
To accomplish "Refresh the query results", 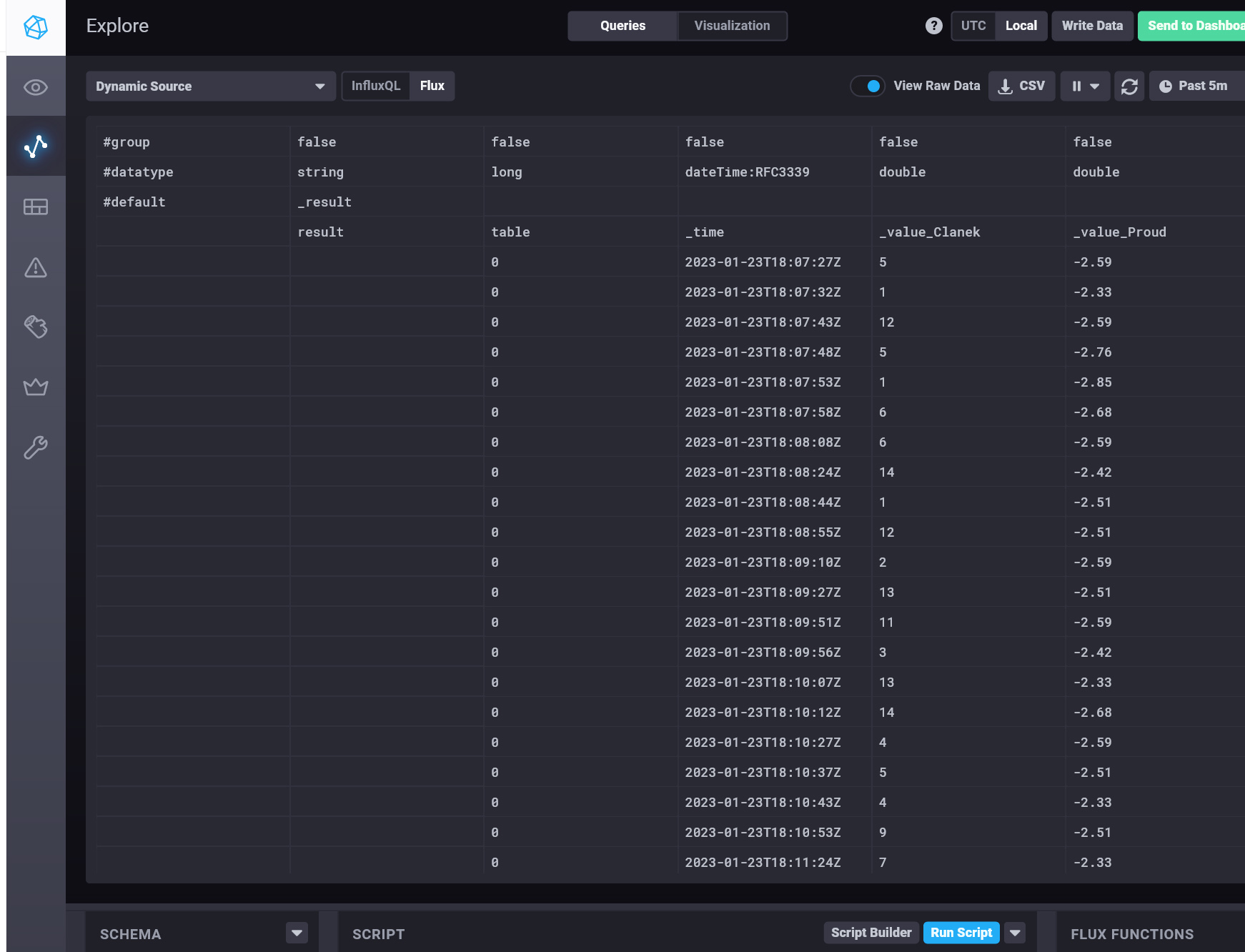I will tap(1129, 86).
